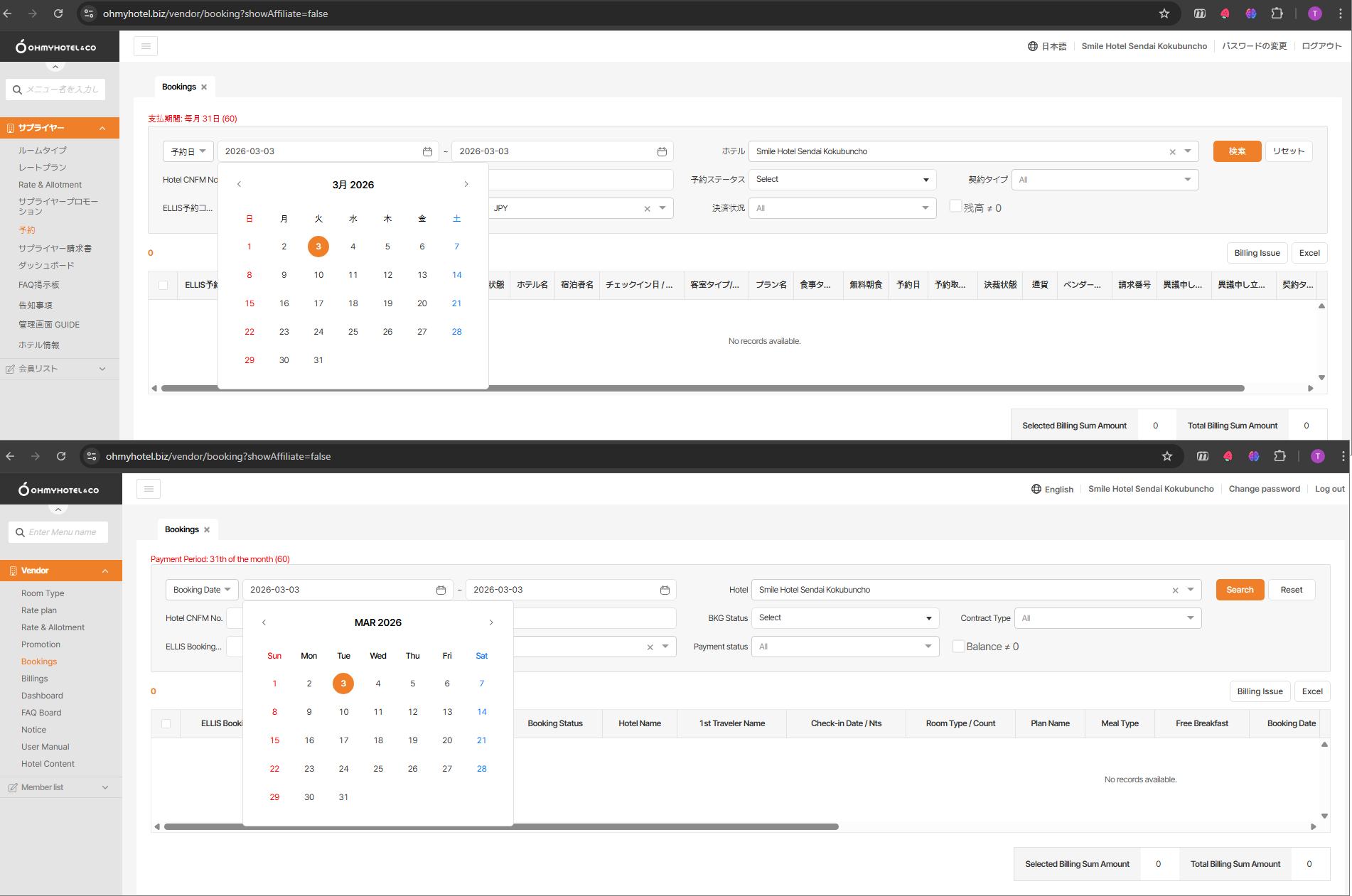Open サプライヤー請求書 in the sidebar
This screenshot has width=1352, height=896.
click(55, 249)
